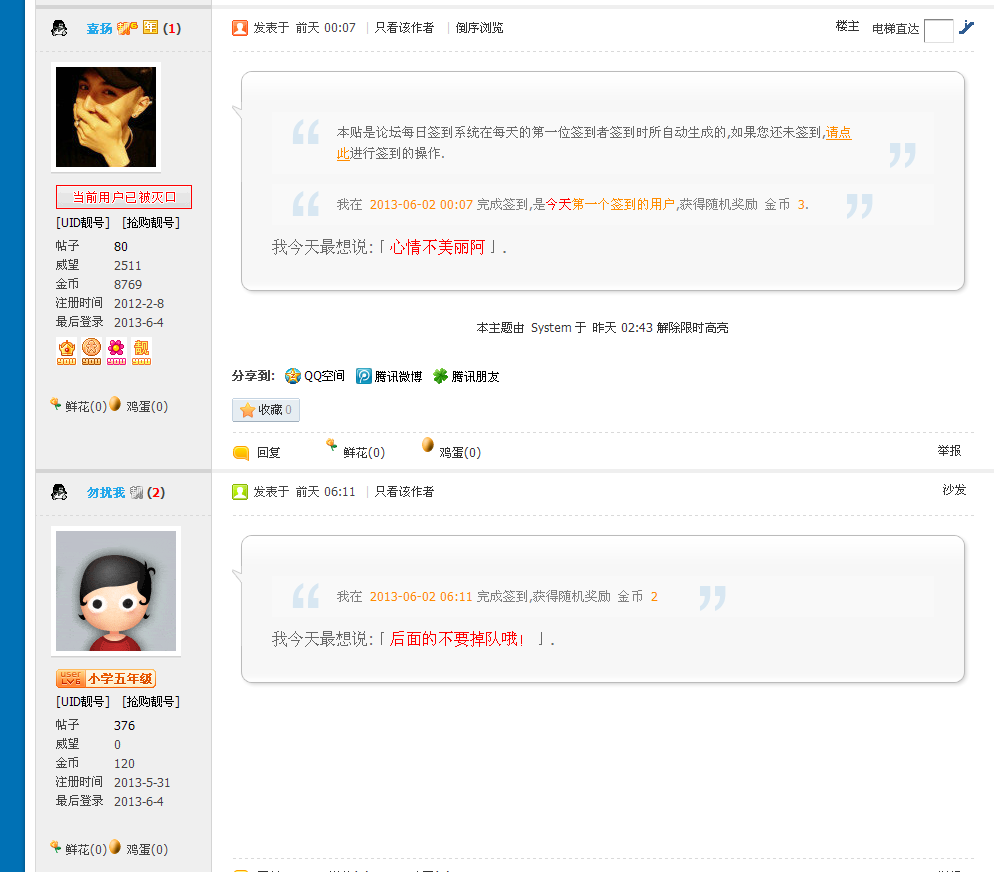This screenshot has width=994, height=872.
Task: Click the 当前用户已被灭口 status badge
Action: tap(124, 197)
